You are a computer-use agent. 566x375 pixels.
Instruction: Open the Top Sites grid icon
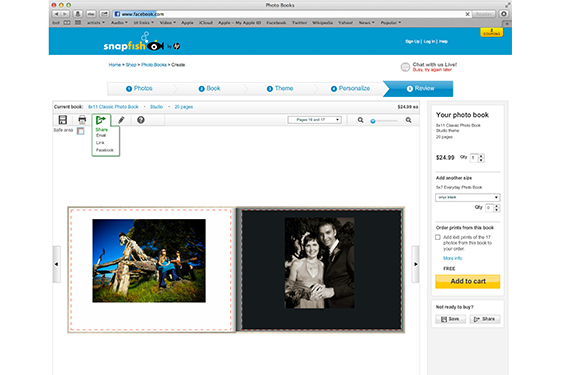(78, 23)
